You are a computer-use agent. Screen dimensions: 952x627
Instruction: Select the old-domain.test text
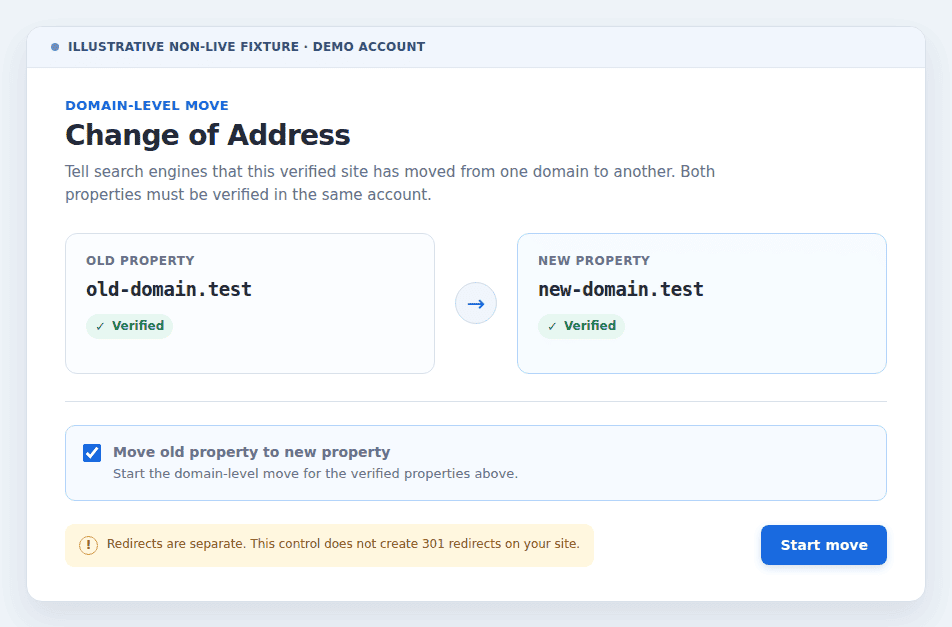169,290
